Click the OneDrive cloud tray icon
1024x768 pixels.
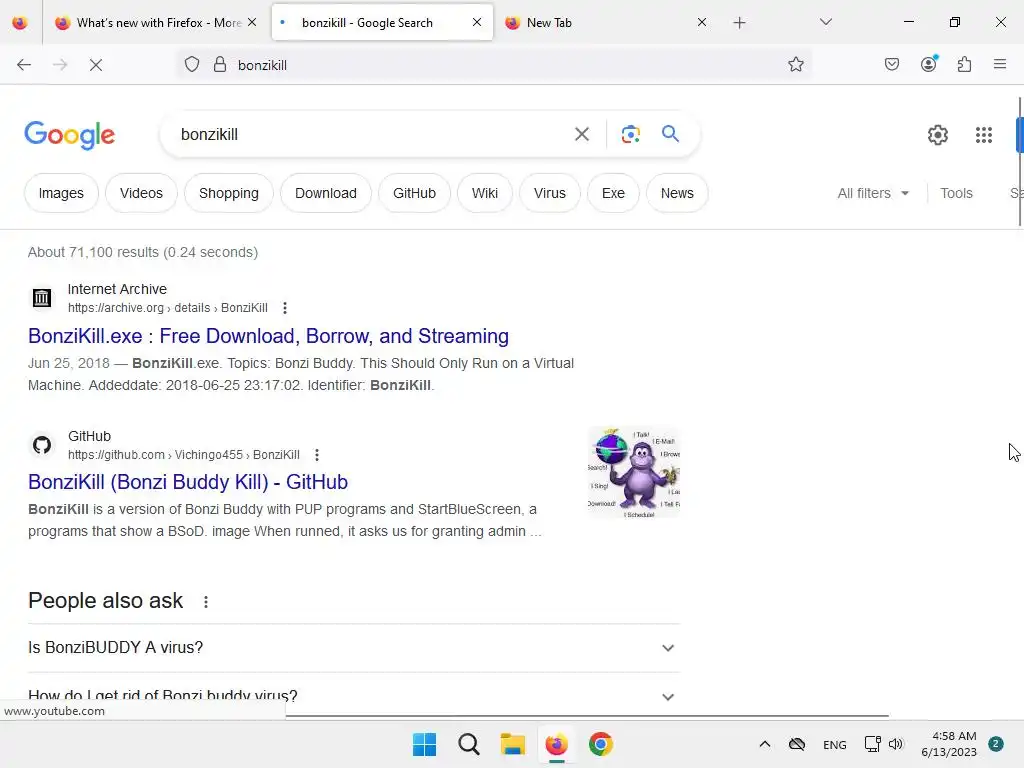[797, 744]
